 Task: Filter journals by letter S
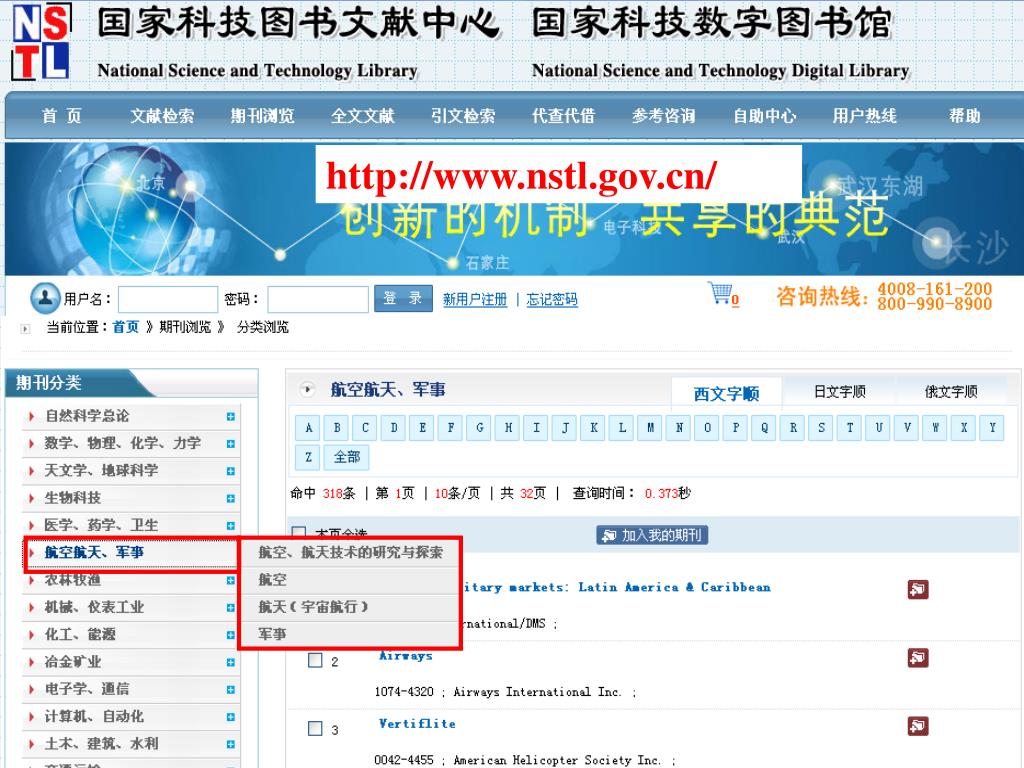click(x=821, y=428)
